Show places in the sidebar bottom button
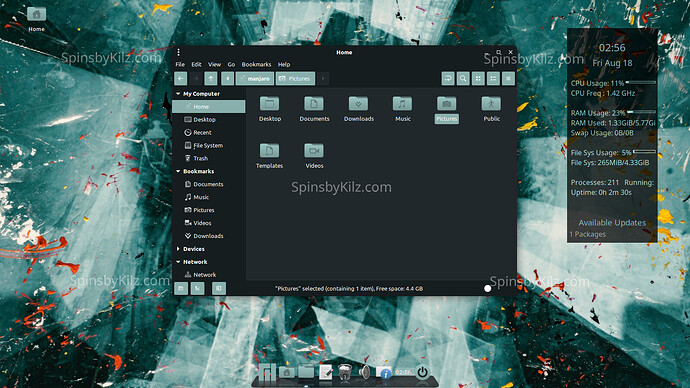690x388 pixels. [181, 289]
